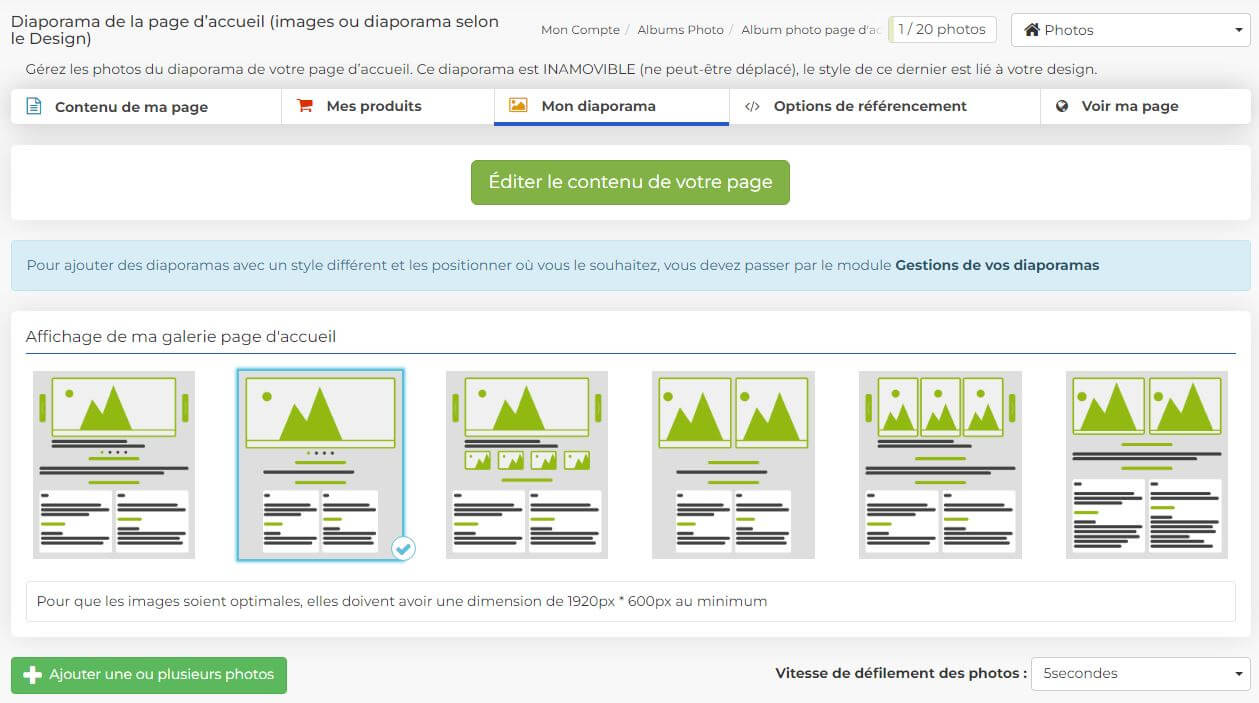
Task: Click the globe icon beside Voir ma page
Action: pos(1062,106)
